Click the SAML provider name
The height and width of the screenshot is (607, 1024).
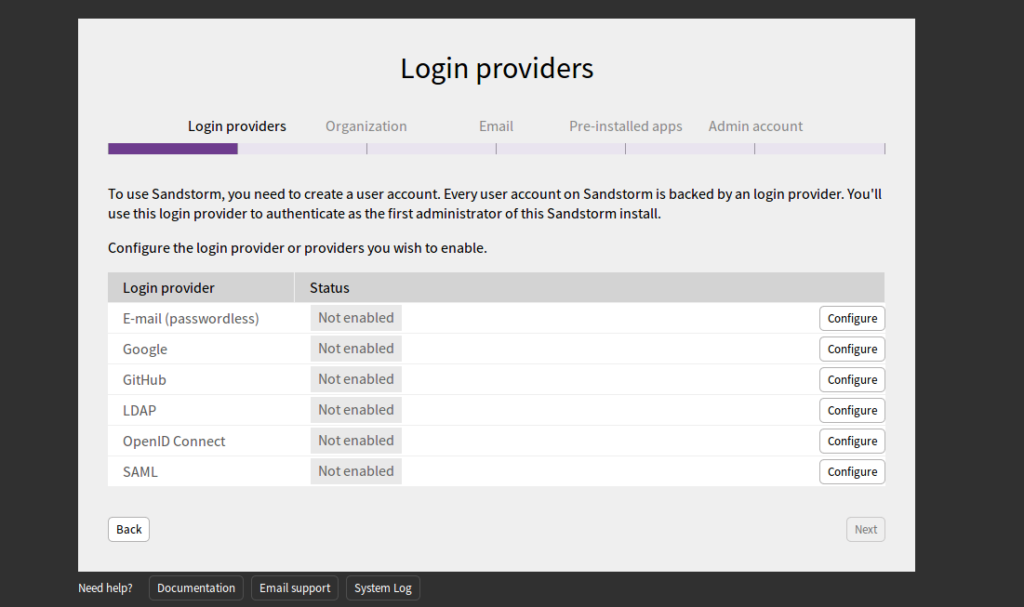pyautogui.click(x=140, y=472)
